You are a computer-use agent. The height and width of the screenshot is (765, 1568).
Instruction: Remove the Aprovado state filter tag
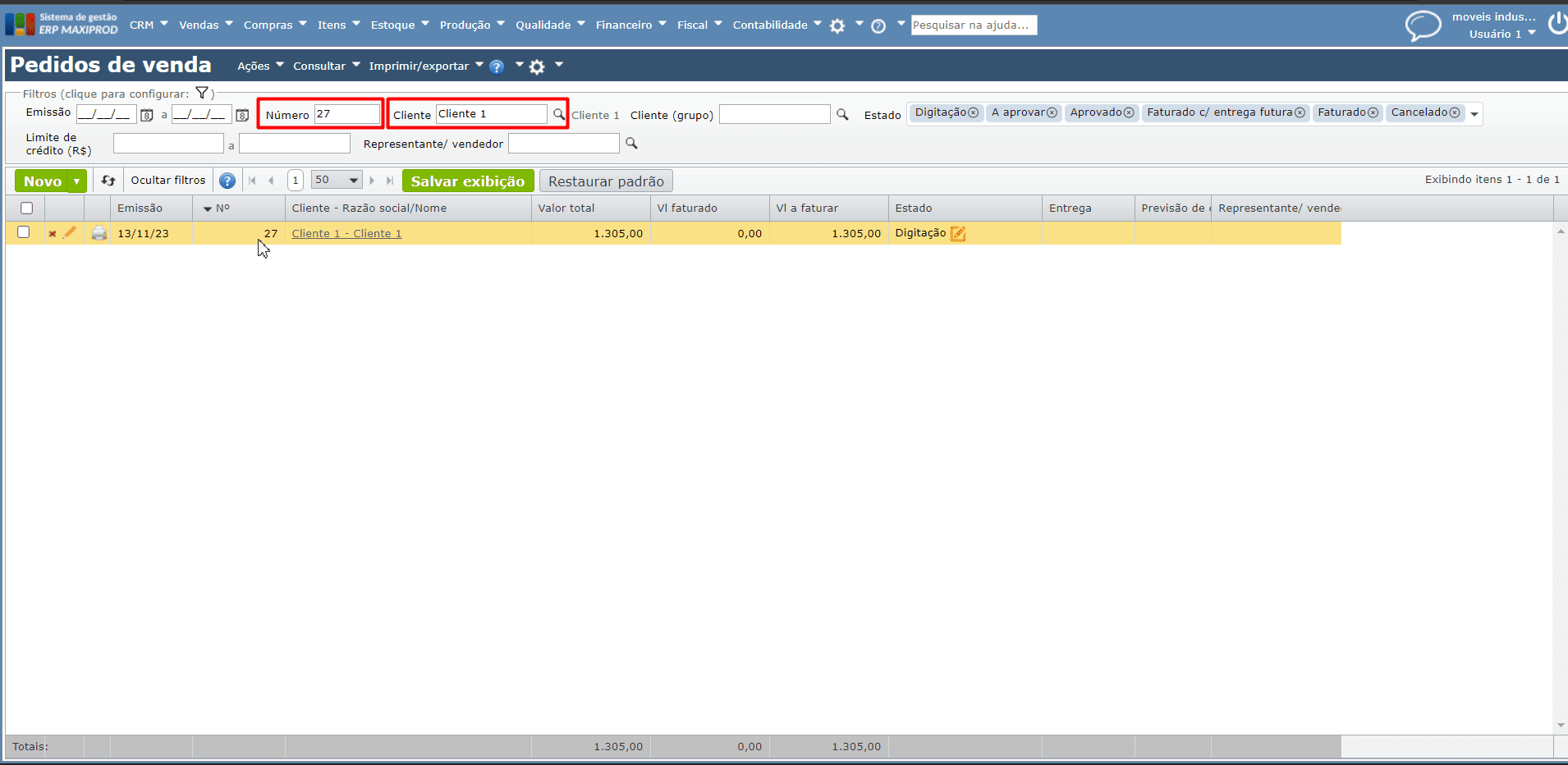[1129, 113]
